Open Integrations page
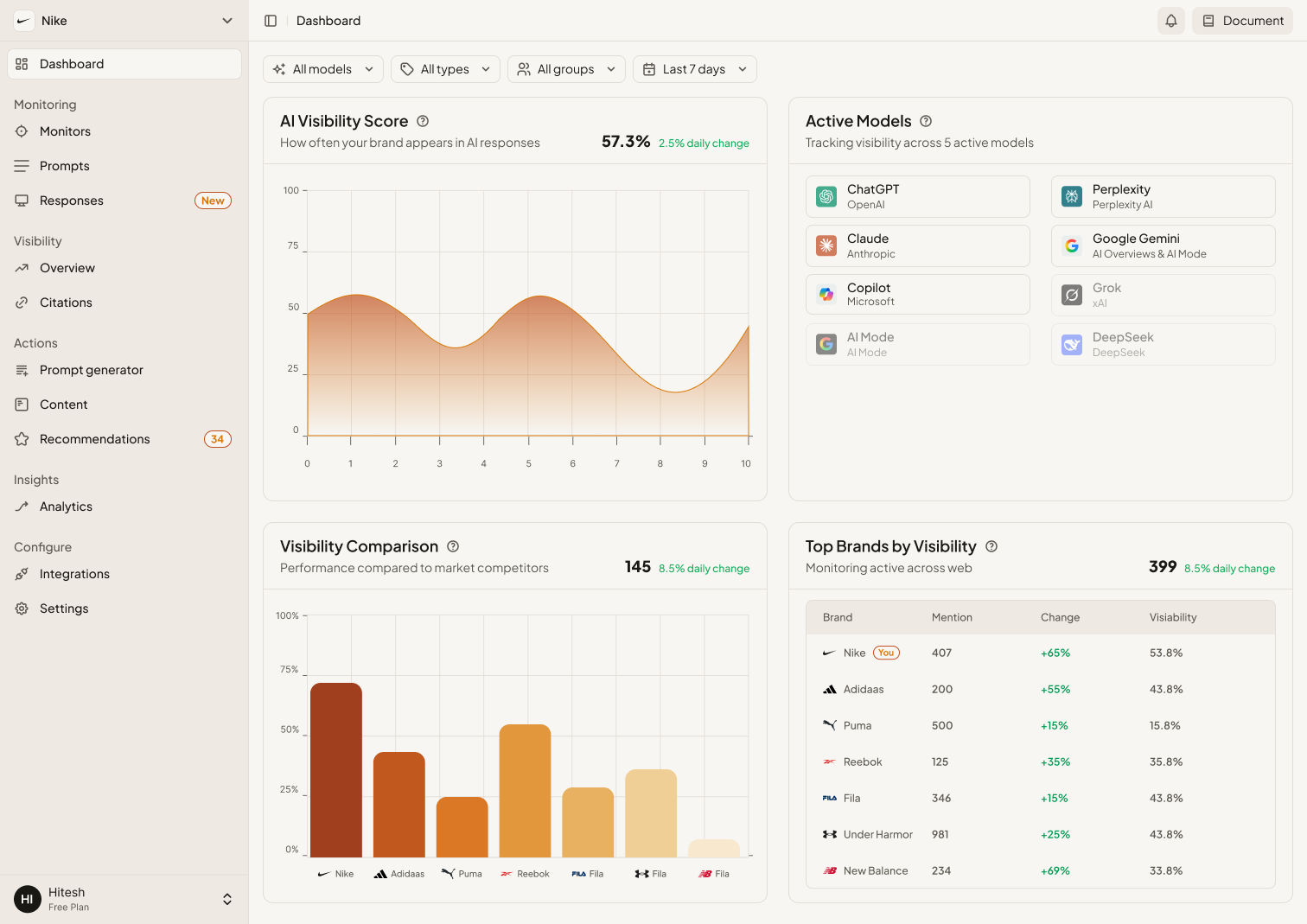Viewport: 1307px width, 924px height. tap(124, 574)
